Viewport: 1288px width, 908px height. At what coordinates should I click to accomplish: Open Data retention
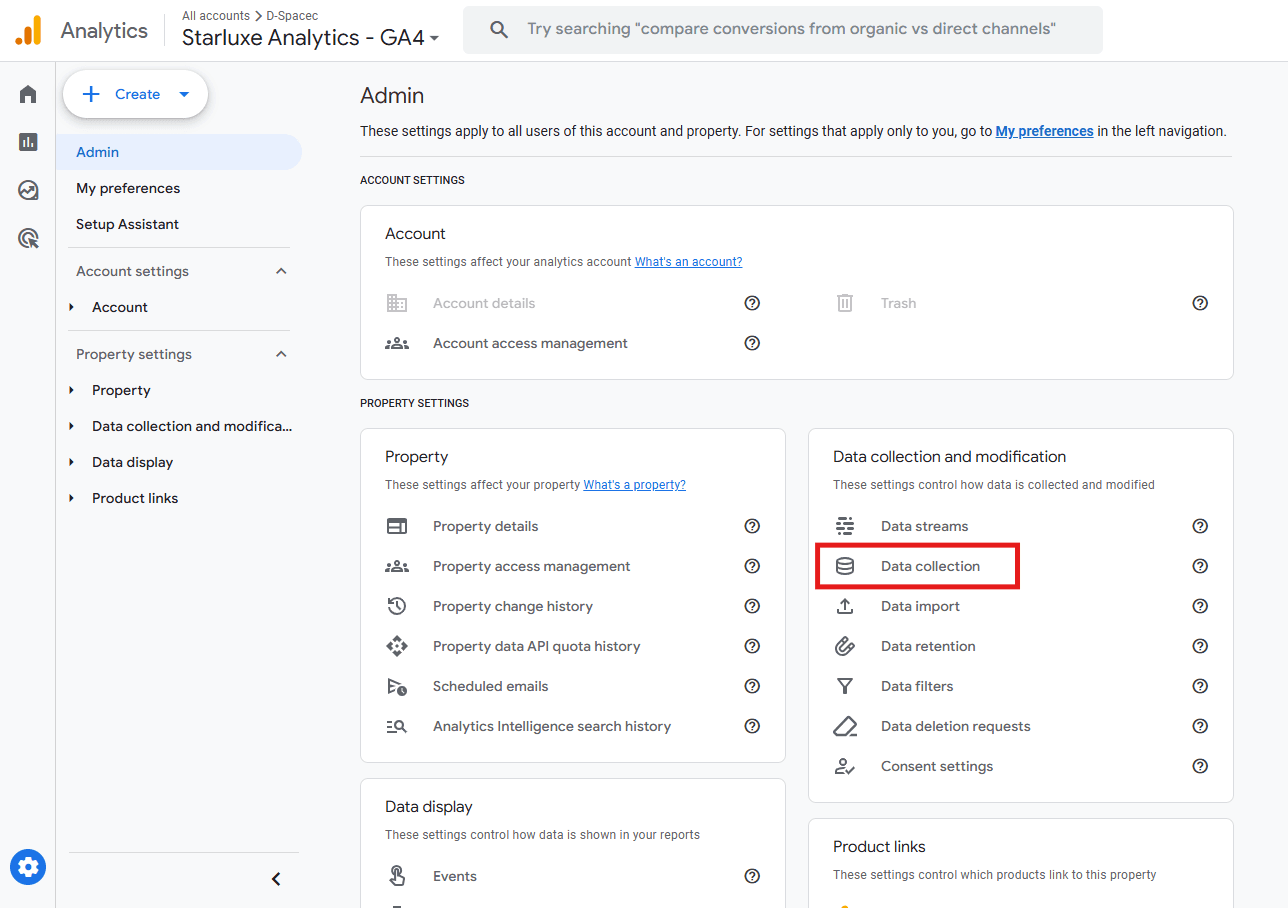928,646
